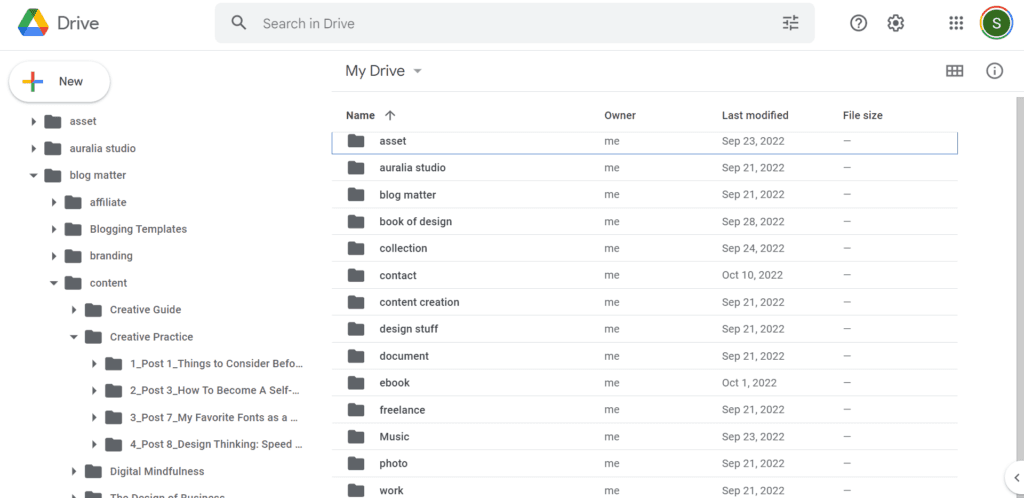
Task: Click folder icon of collection row
Action: point(356,248)
